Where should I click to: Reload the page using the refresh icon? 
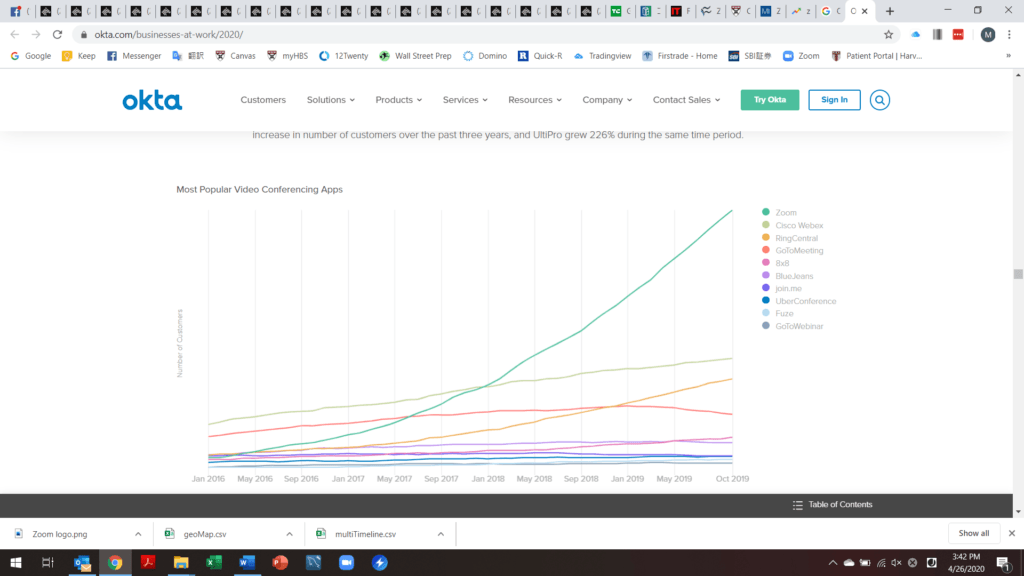59,34
